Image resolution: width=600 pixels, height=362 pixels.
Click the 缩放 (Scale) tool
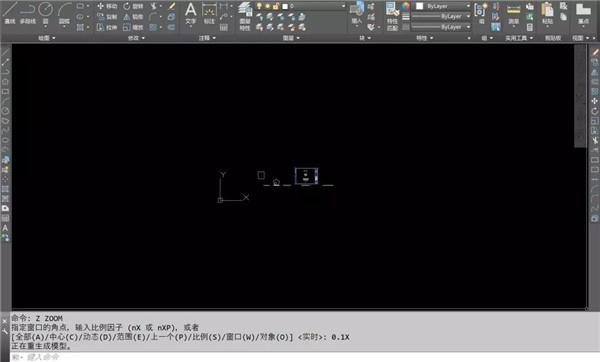tap(134, 28)
